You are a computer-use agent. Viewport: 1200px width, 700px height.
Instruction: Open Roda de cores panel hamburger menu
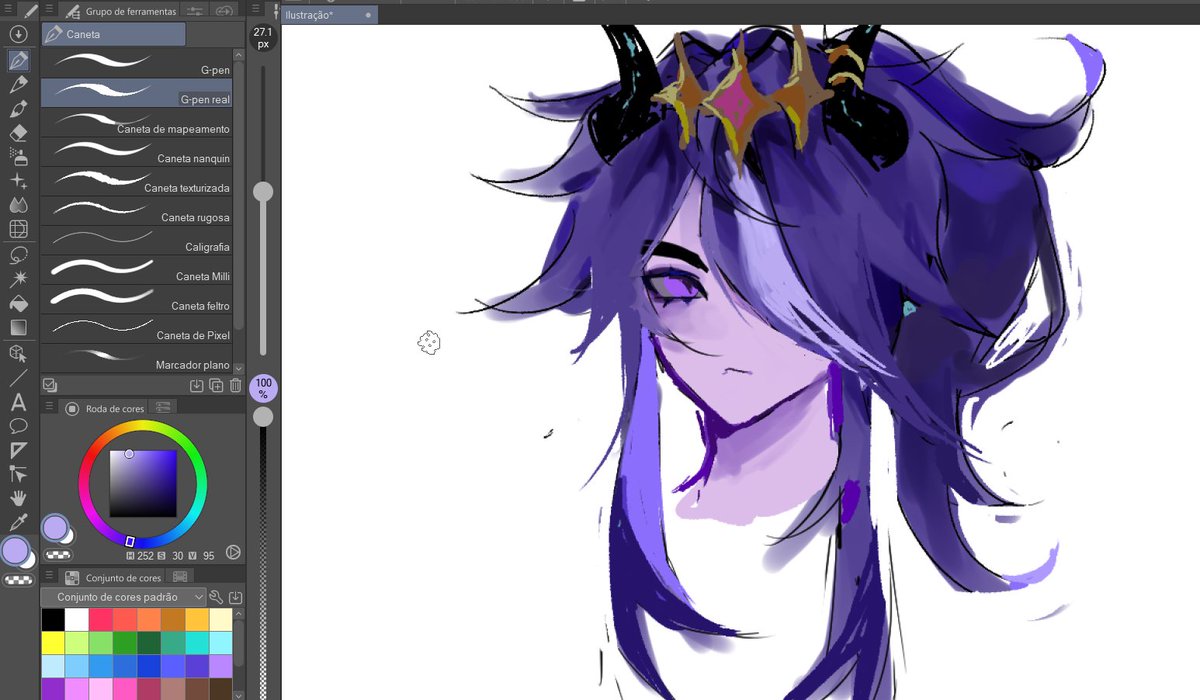(49, 406)
